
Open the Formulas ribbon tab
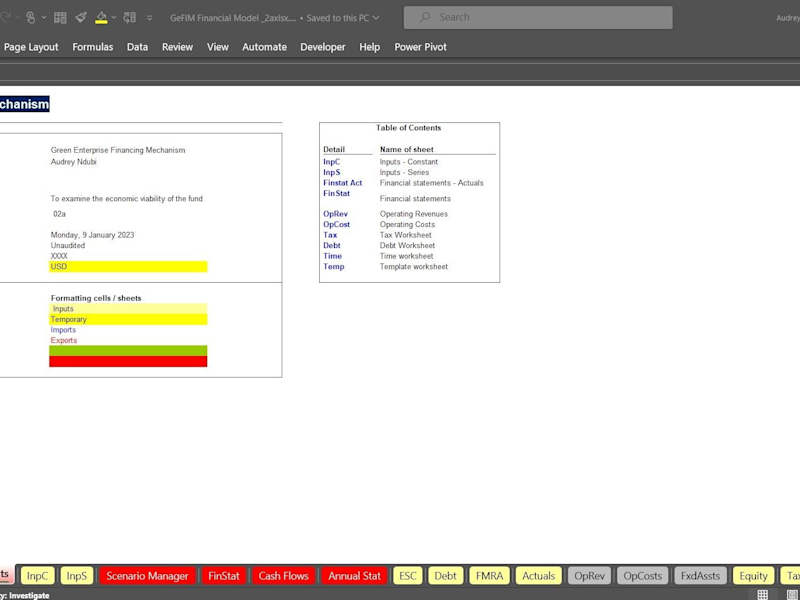92,47
